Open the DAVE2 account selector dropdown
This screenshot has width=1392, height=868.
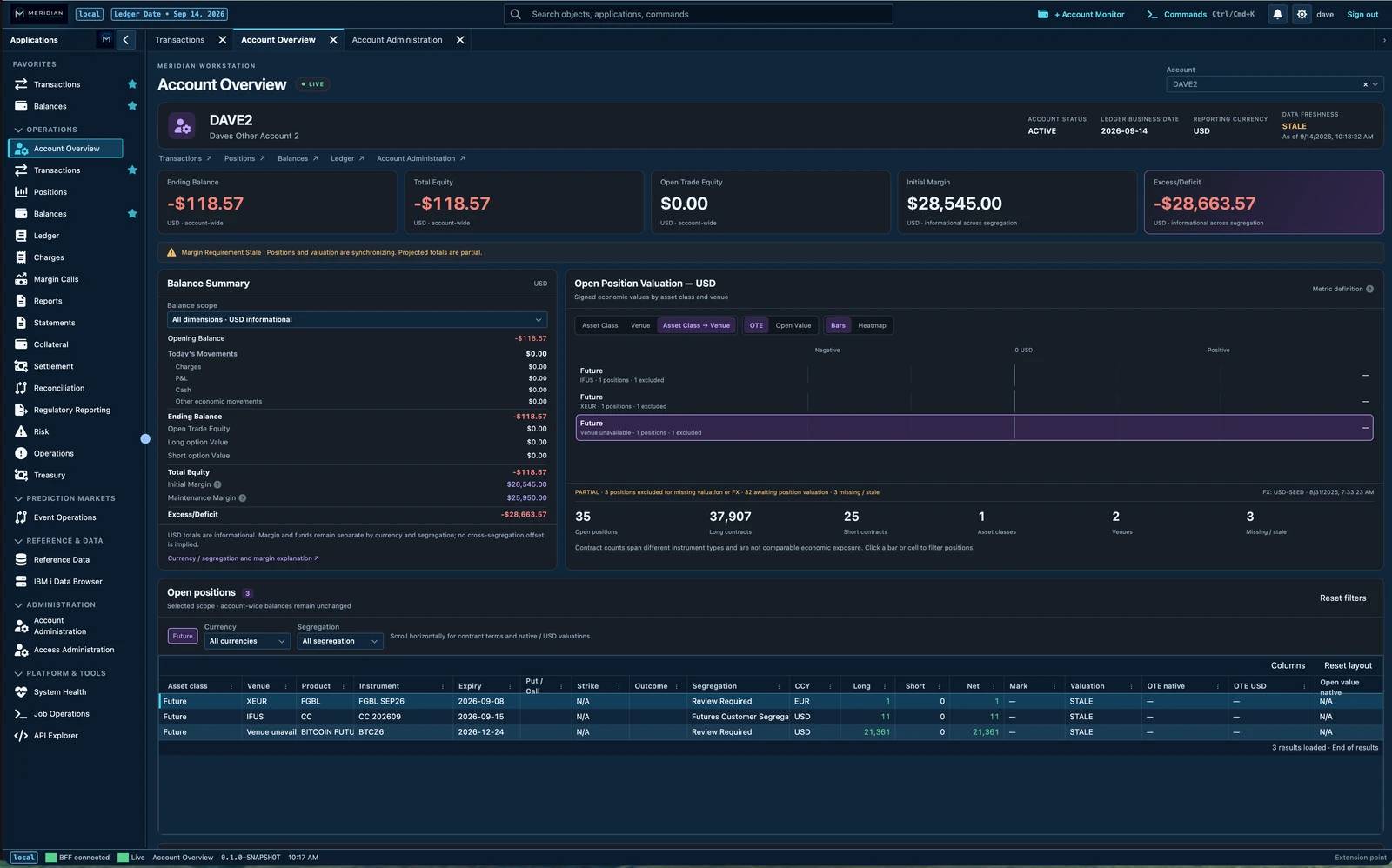1275,84
